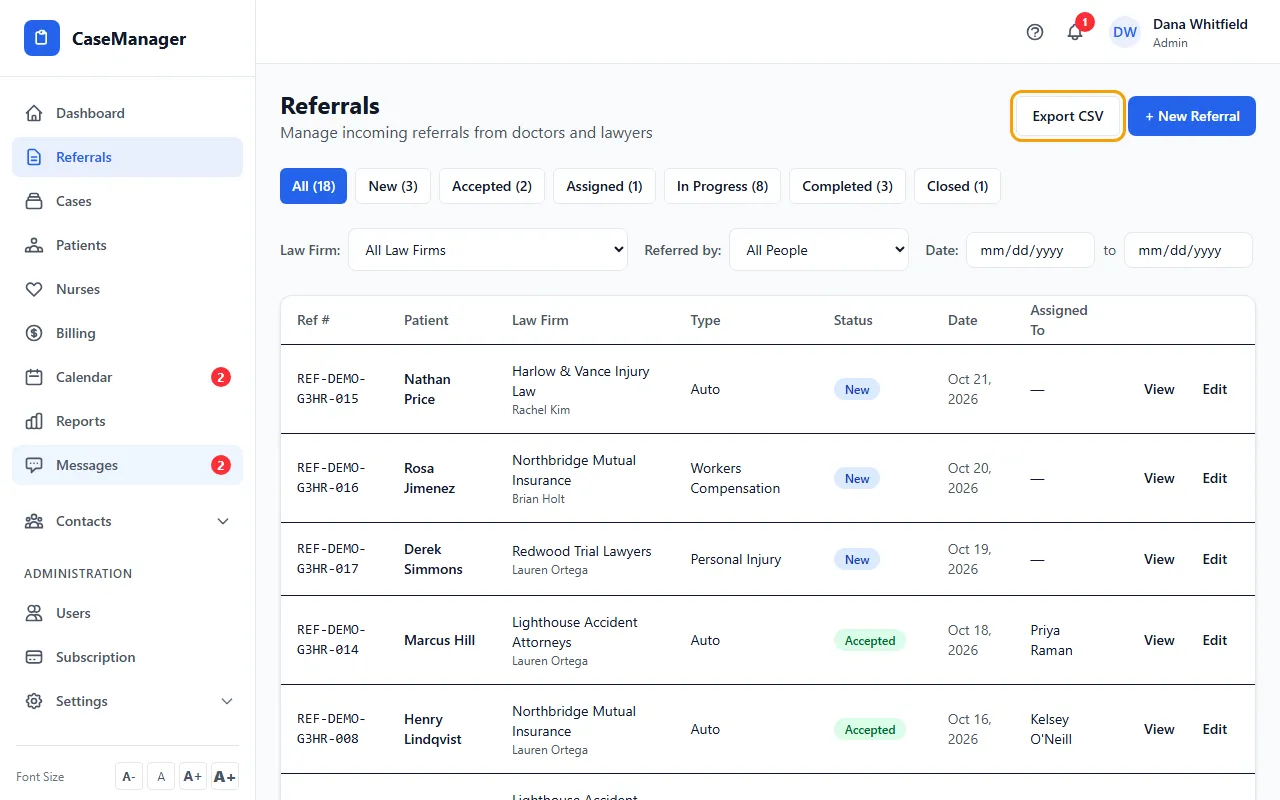Click the Contacts people icon
1280x800 pixels.
(x=34, y=521)
